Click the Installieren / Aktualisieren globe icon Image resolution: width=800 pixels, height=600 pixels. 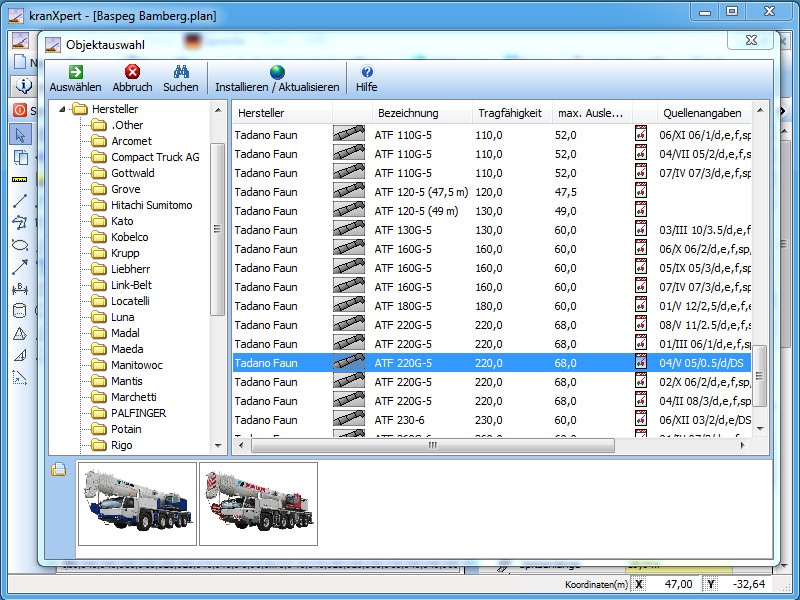277,72
